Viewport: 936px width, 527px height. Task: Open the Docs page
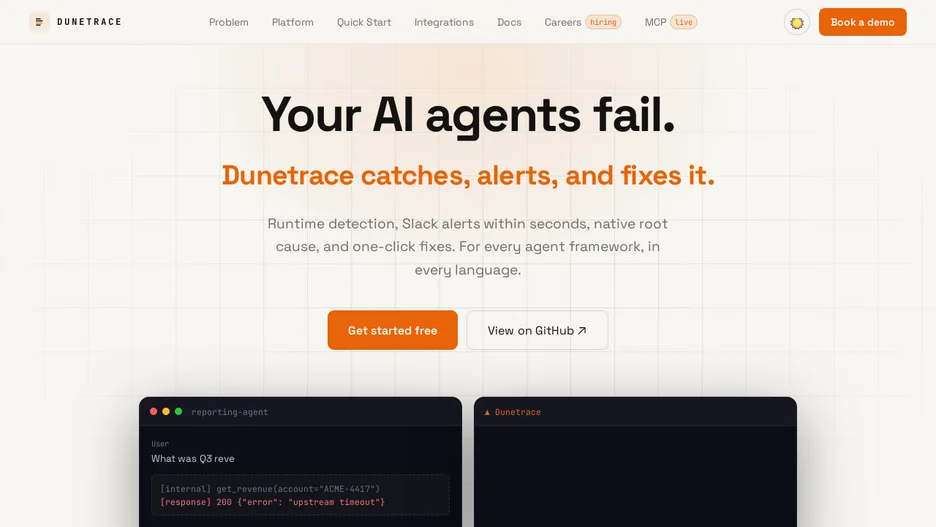tap(509, 22)
